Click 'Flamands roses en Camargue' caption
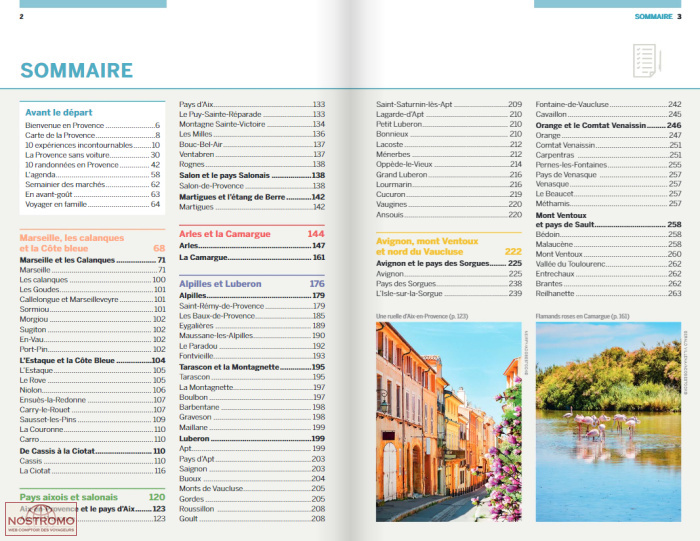The width and height of the screenshot is (700, 541). click(x=582, y=316)
